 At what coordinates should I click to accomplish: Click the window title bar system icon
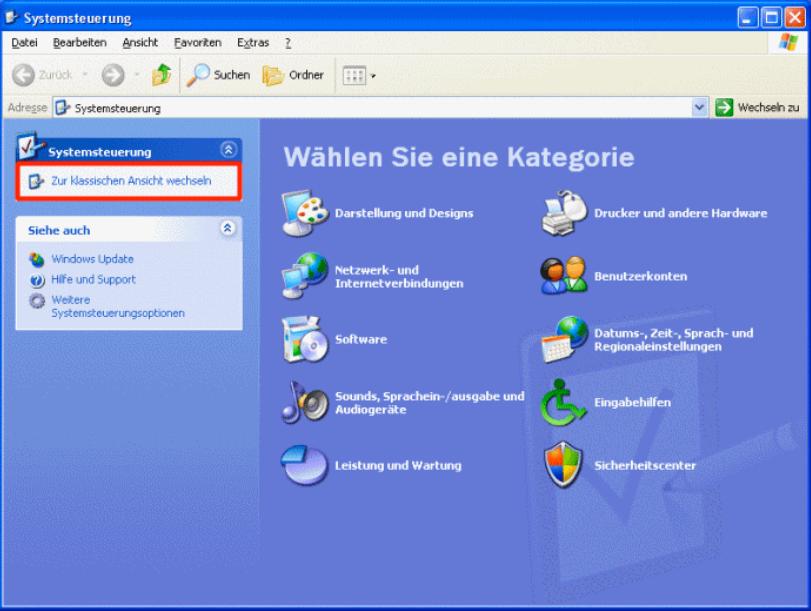11,18
